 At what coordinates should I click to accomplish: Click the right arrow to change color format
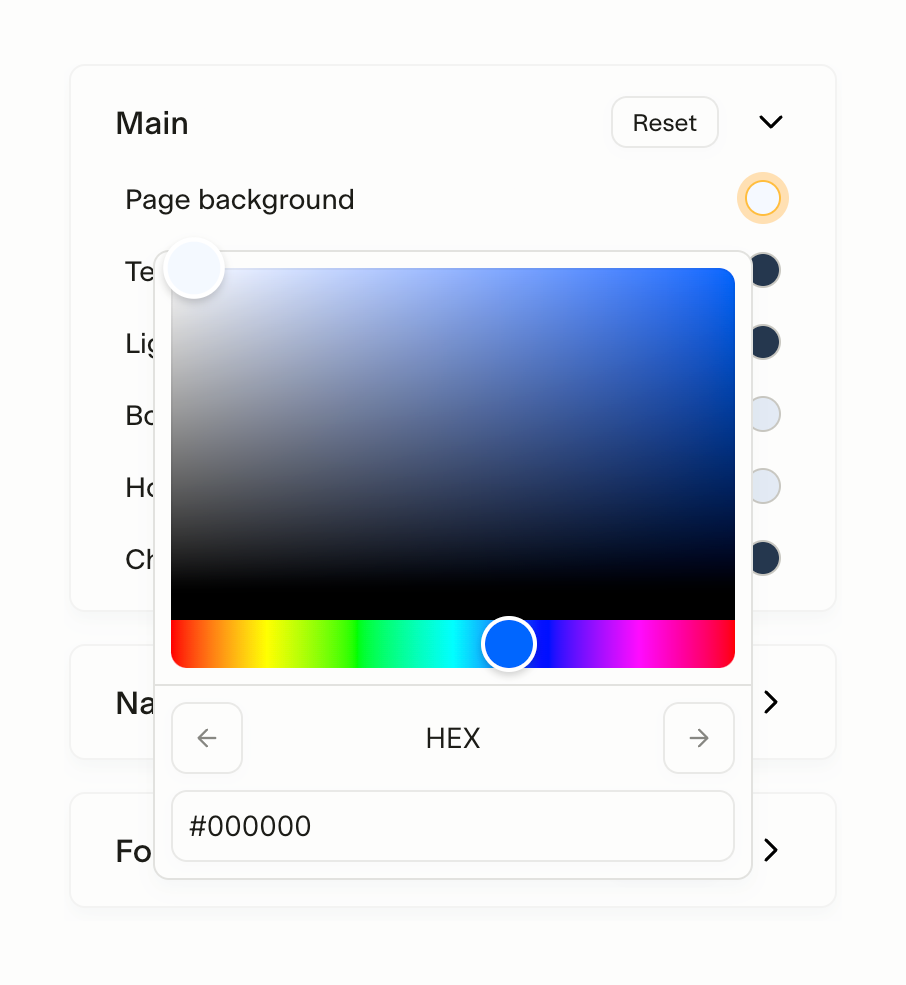pyautogui.click(x=699, y=738)
